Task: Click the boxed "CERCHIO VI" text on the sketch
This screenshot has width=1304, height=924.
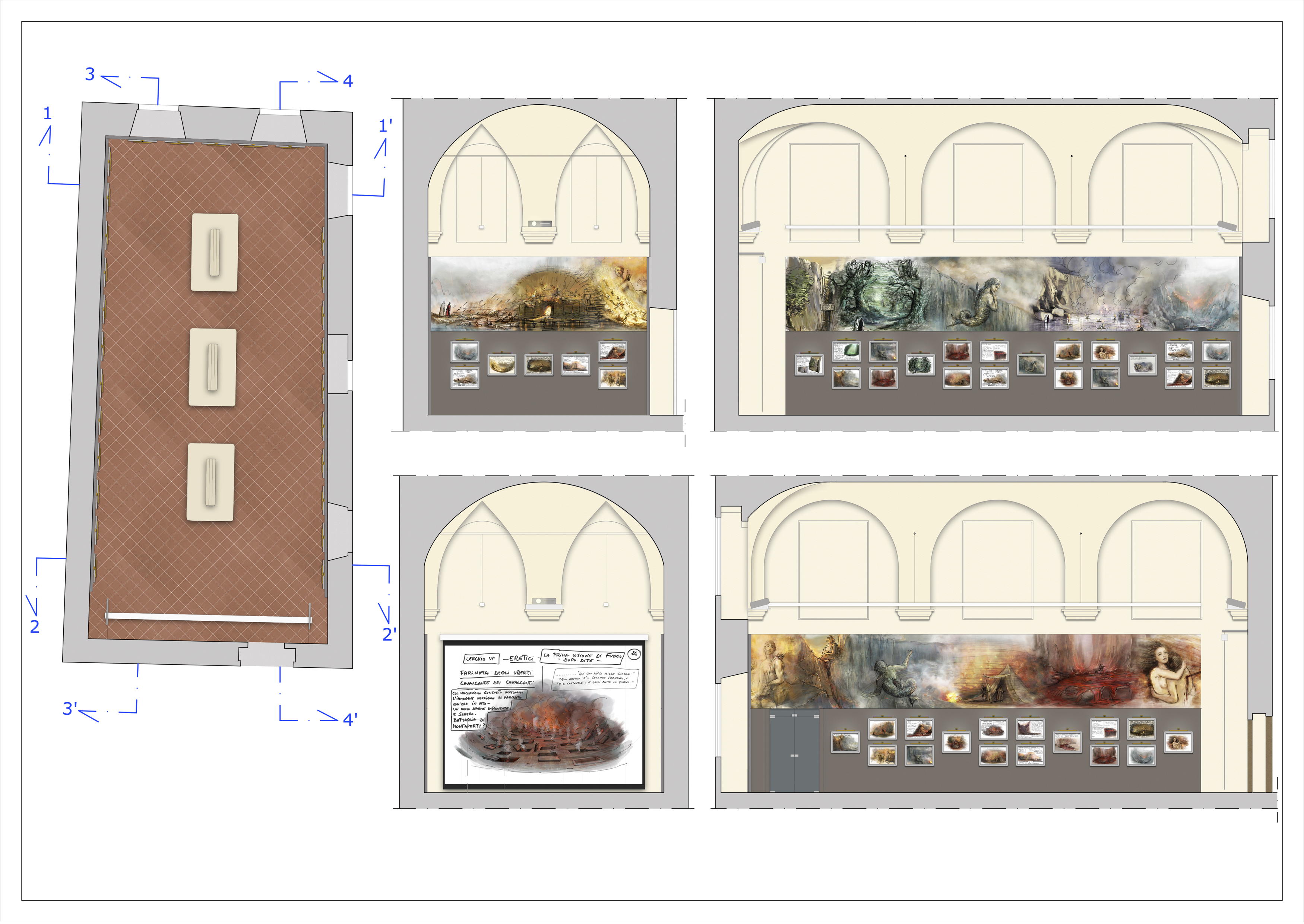Action: click(x=481, y=659)
